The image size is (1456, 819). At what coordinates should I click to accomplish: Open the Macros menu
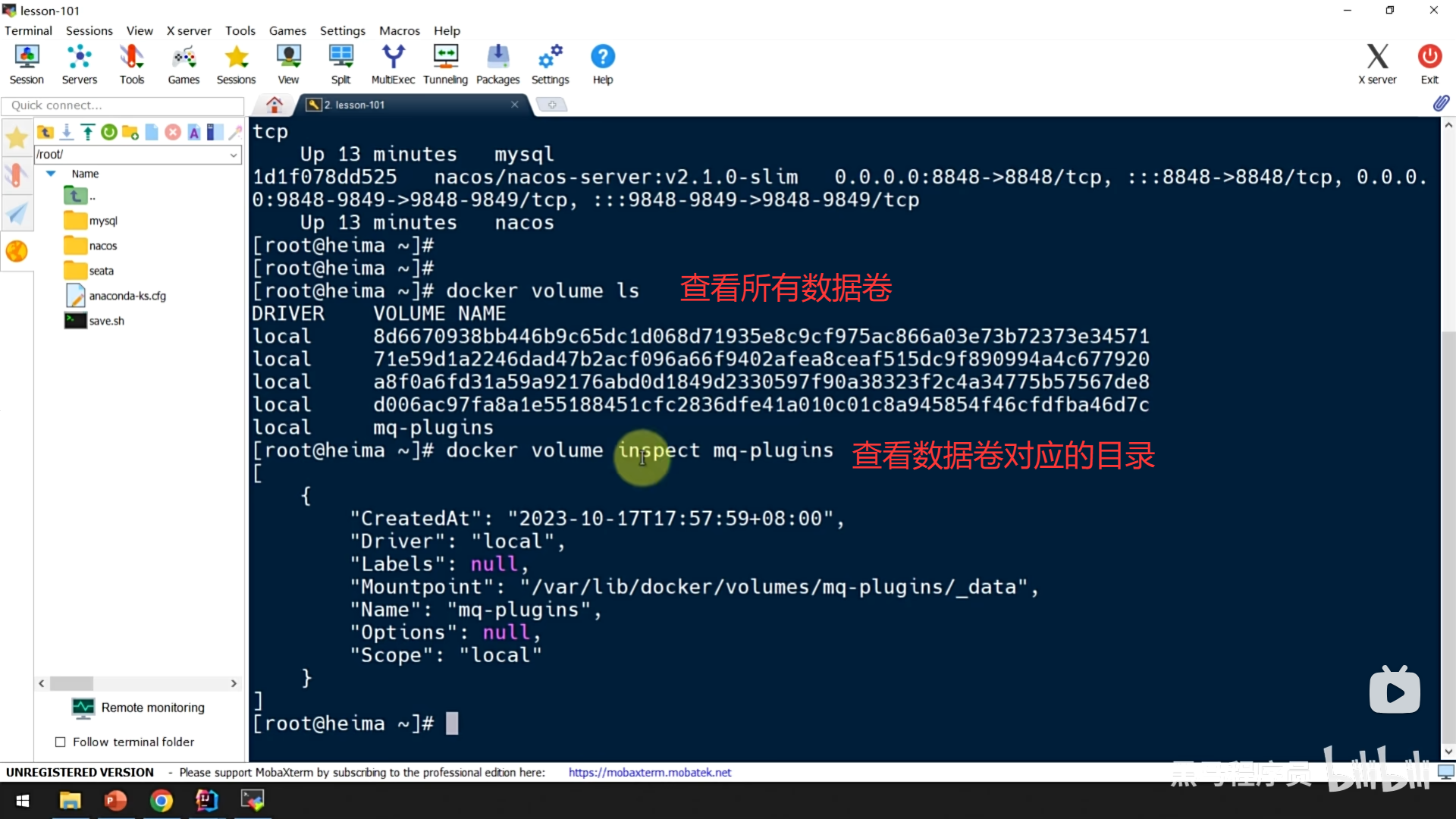pos(399,30)
